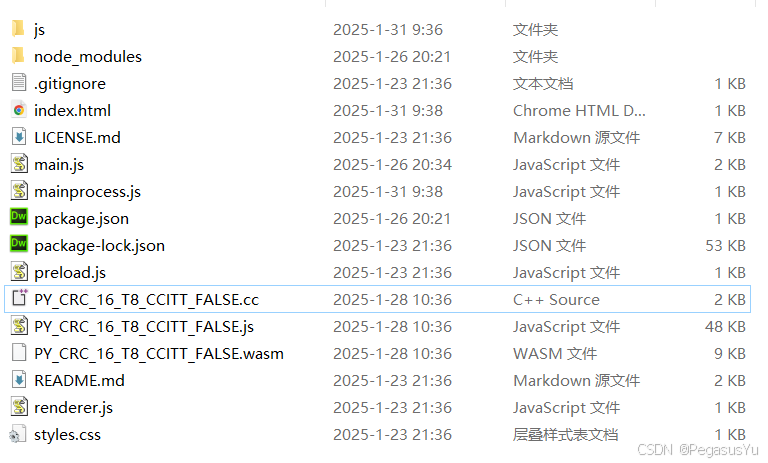Click the main.js date 2025-1-26 20:34
768x463 pixels.
tap(392, 165)
